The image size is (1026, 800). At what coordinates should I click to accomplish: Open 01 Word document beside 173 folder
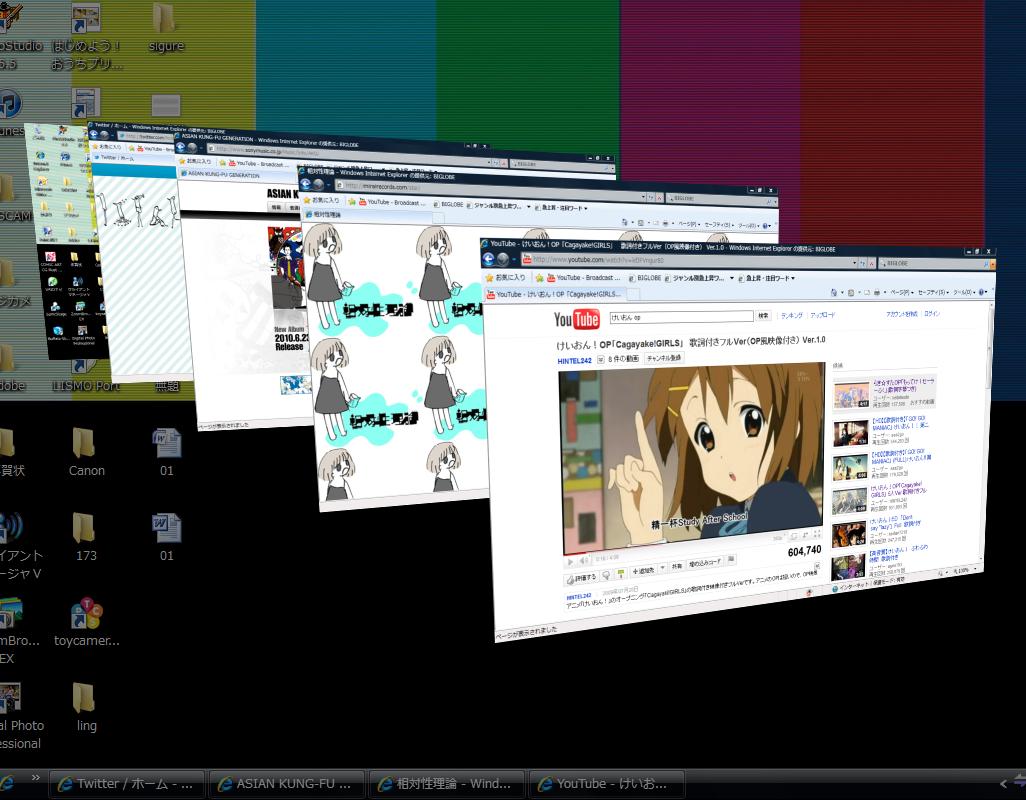coord(167,536)
